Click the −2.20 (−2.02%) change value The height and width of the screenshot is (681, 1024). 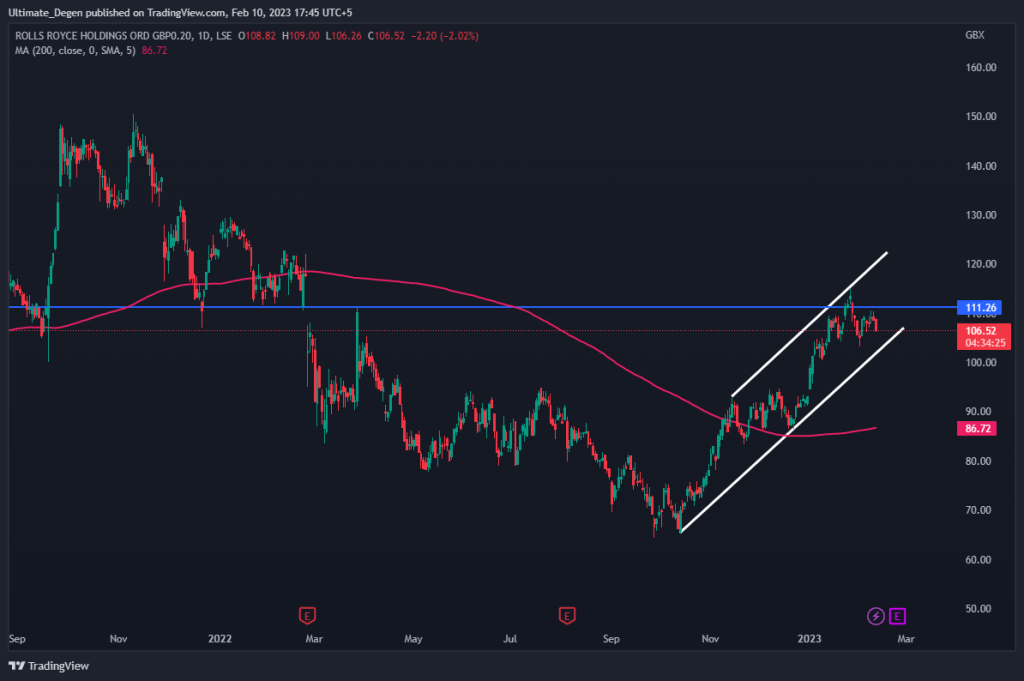point(444,36)
